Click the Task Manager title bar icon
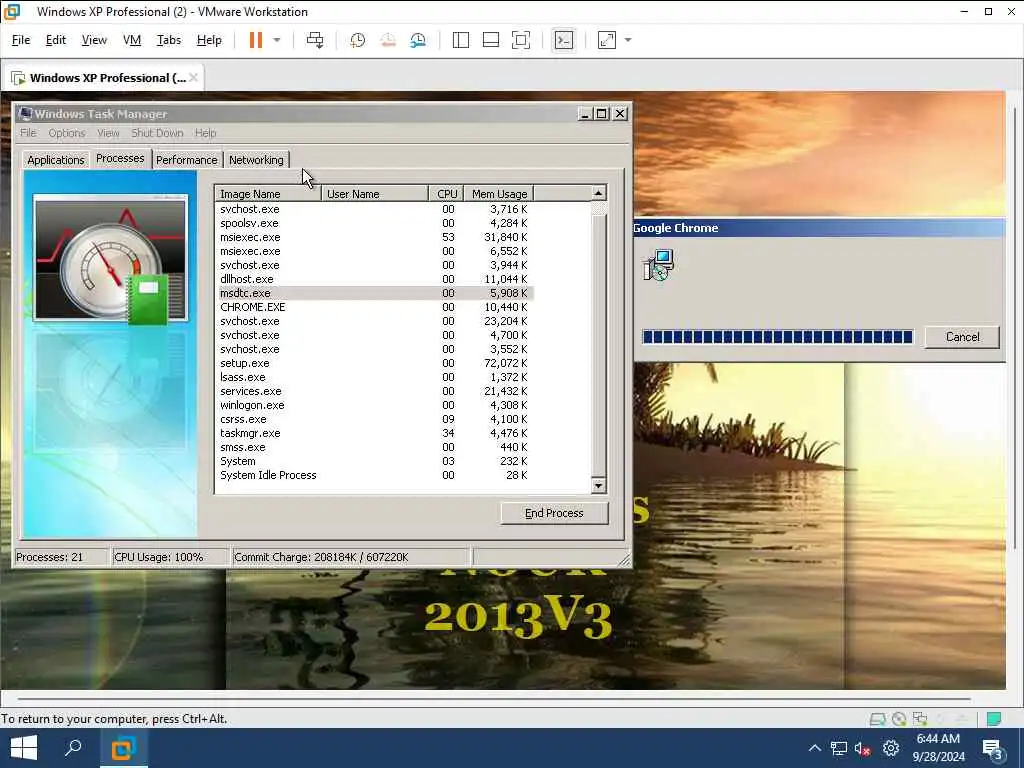Image resolution: width=1024 pixels, height=768 pixels. (x=25, y=114)
